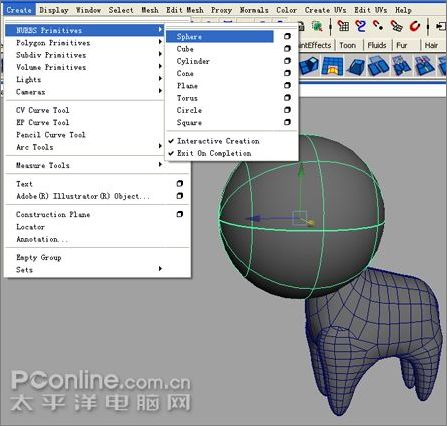Click the blue Z-axis manipulator arrow
Image resolution: width=447 pixels, height=426 pixels.
pos(253,219)
